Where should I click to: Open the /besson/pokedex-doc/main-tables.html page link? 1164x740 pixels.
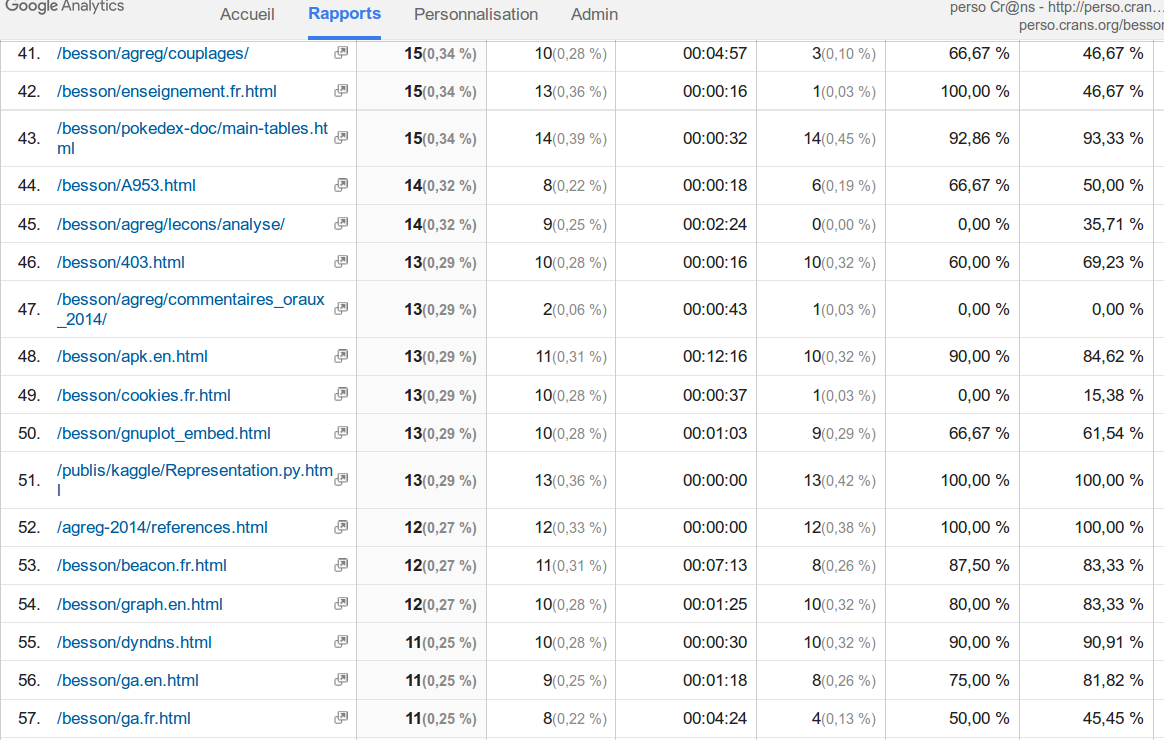pyautogui.click(x=192, y=138)
